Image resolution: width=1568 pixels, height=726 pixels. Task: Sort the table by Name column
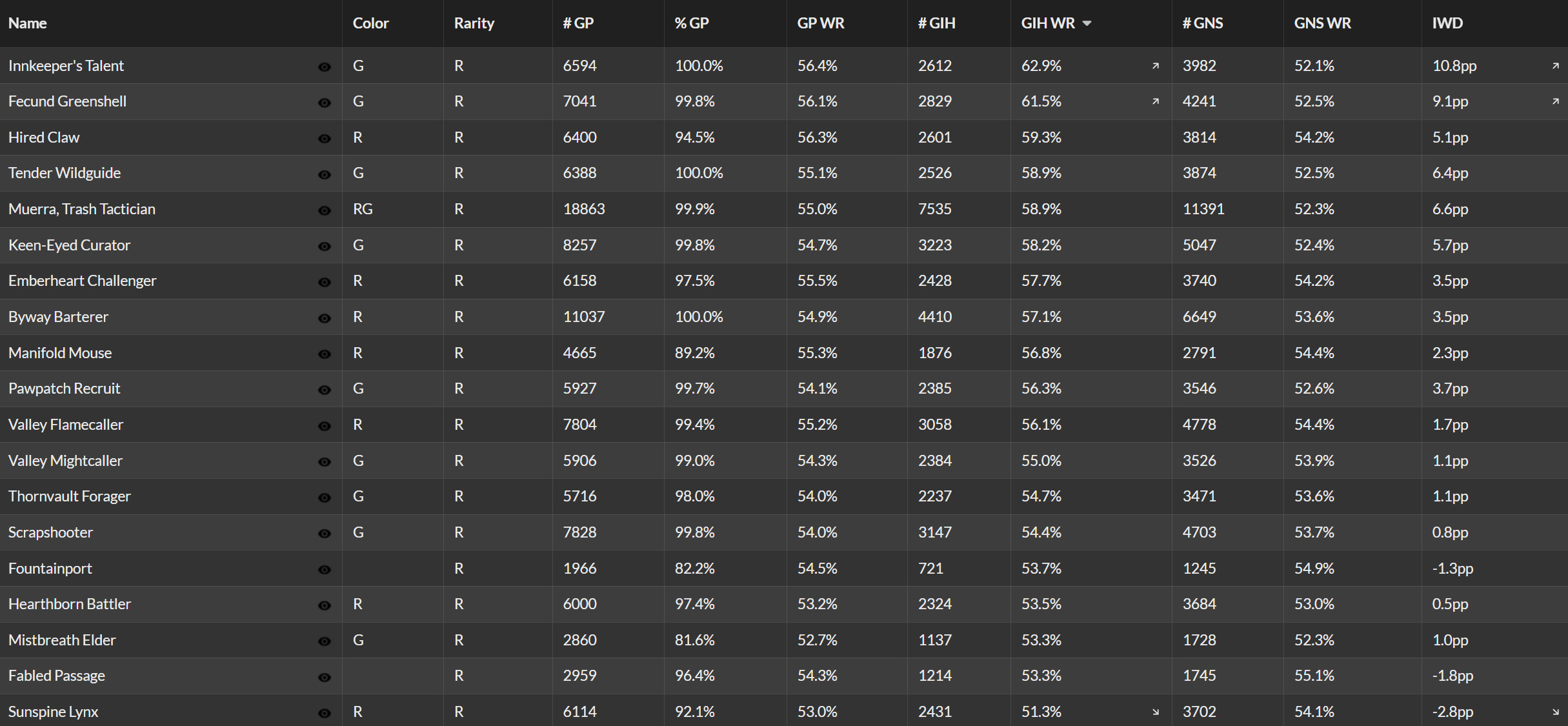click(x=28, y=23)
